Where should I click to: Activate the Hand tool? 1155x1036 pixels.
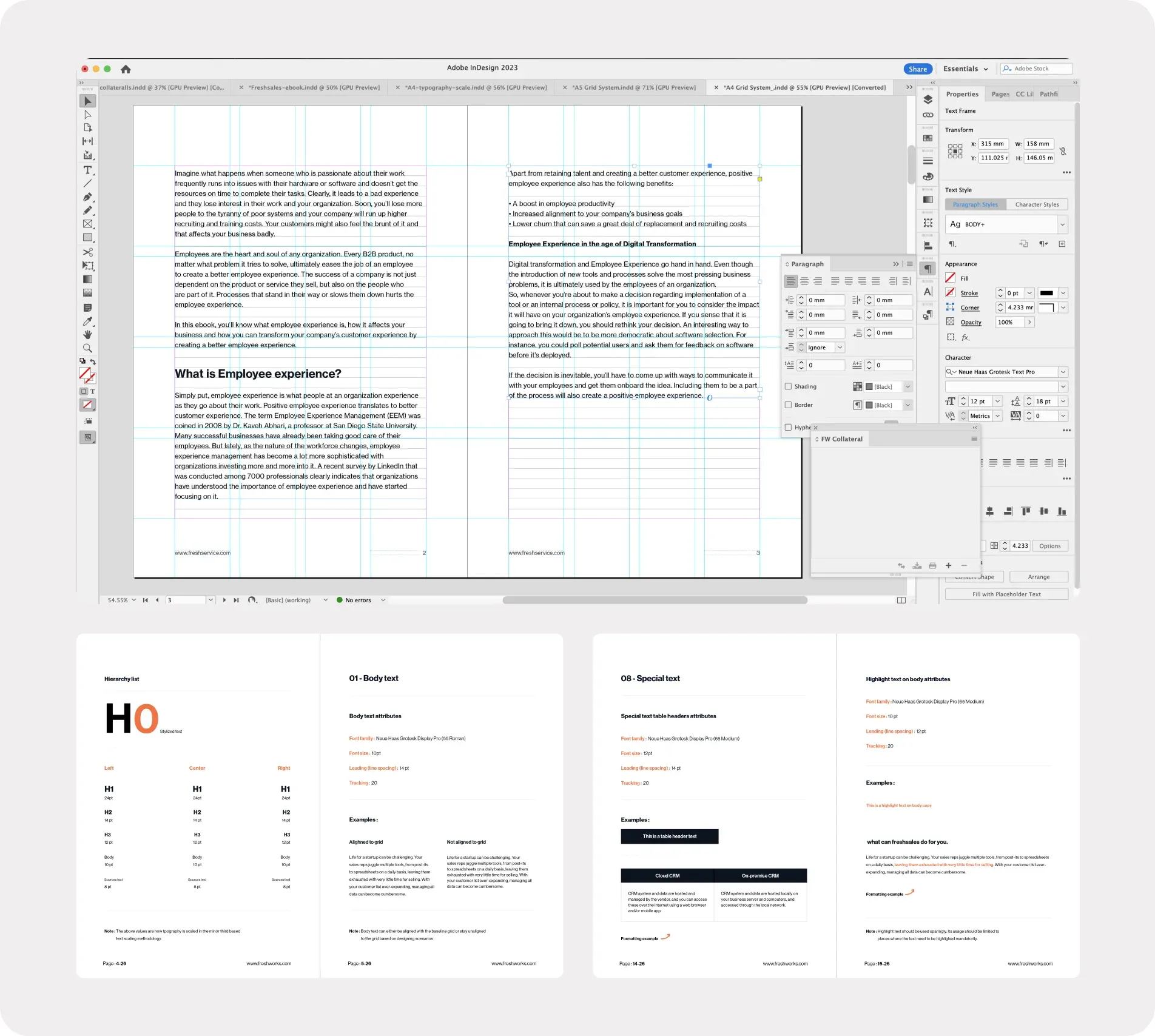coord(87,334)
